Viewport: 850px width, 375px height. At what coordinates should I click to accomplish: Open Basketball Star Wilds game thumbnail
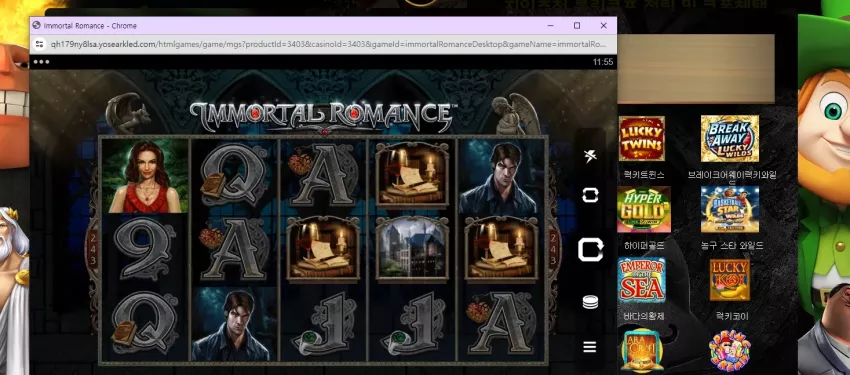tap(730, 210)
